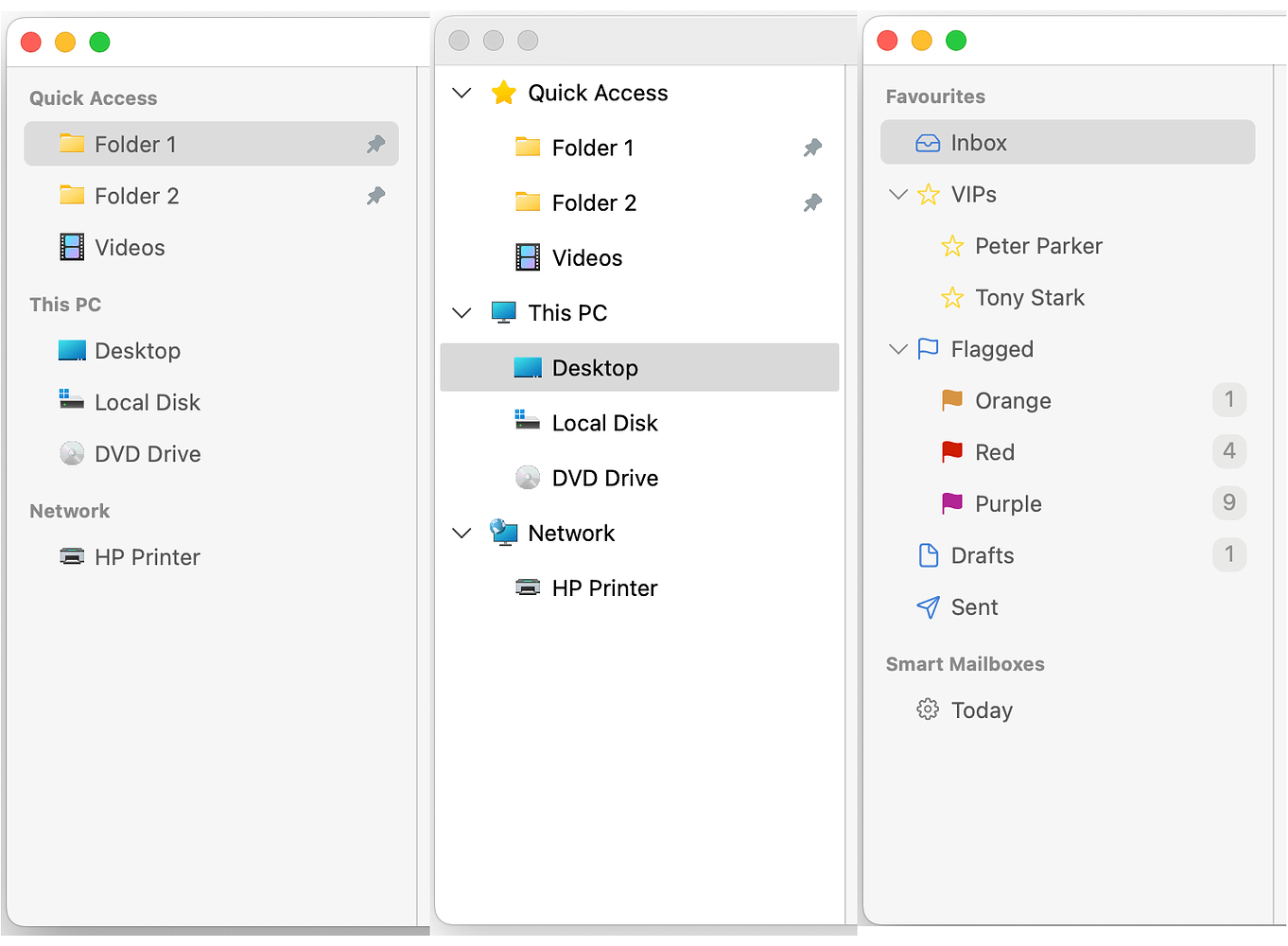Viewport: 1288px width, 946px height.
Task: Click the This PC section heading
Action: [64, 304]
